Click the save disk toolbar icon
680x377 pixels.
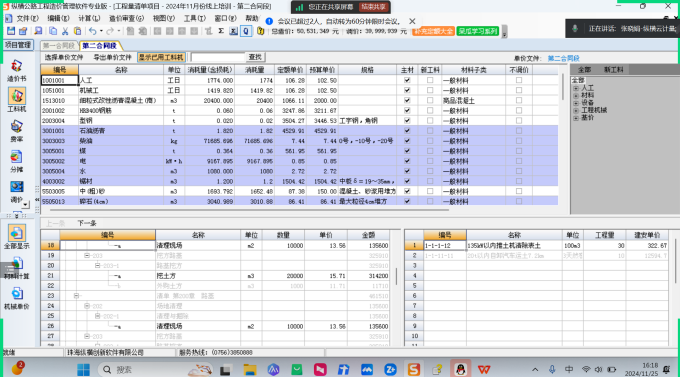click(x=11, y=31)
